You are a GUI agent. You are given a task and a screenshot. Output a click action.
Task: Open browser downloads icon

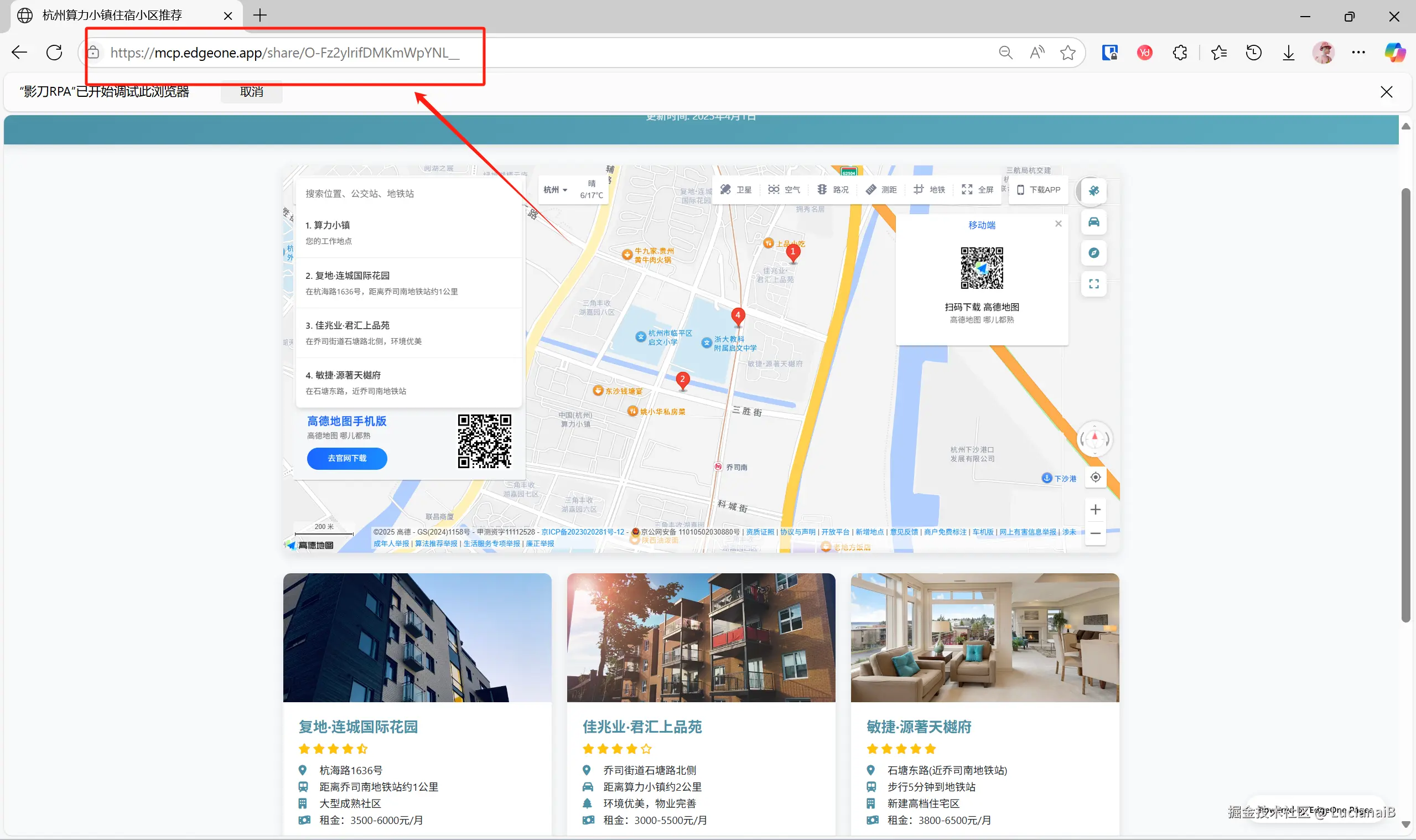1288,53
